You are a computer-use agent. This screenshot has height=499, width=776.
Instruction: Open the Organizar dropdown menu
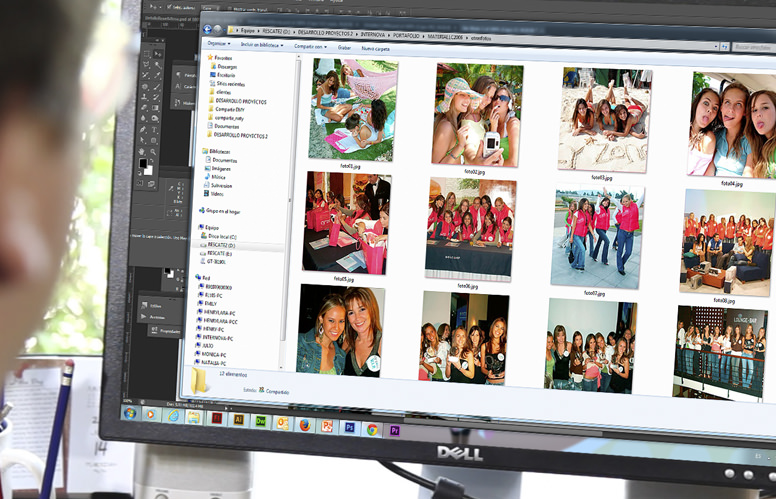click(x=219, y=44)
